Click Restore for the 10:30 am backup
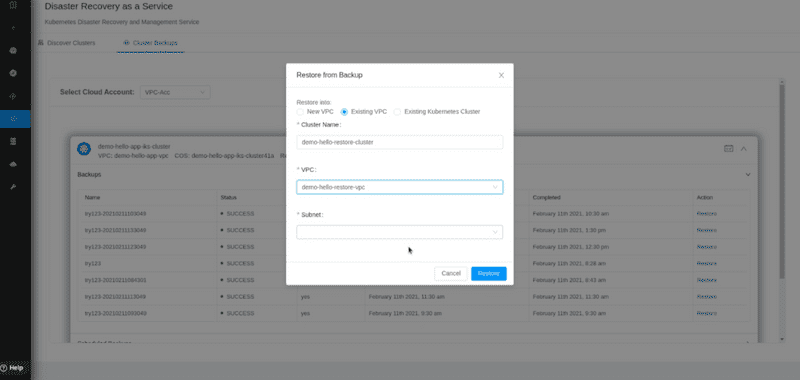Viewport: 800px width, 380px height. [x=707, y=214]
